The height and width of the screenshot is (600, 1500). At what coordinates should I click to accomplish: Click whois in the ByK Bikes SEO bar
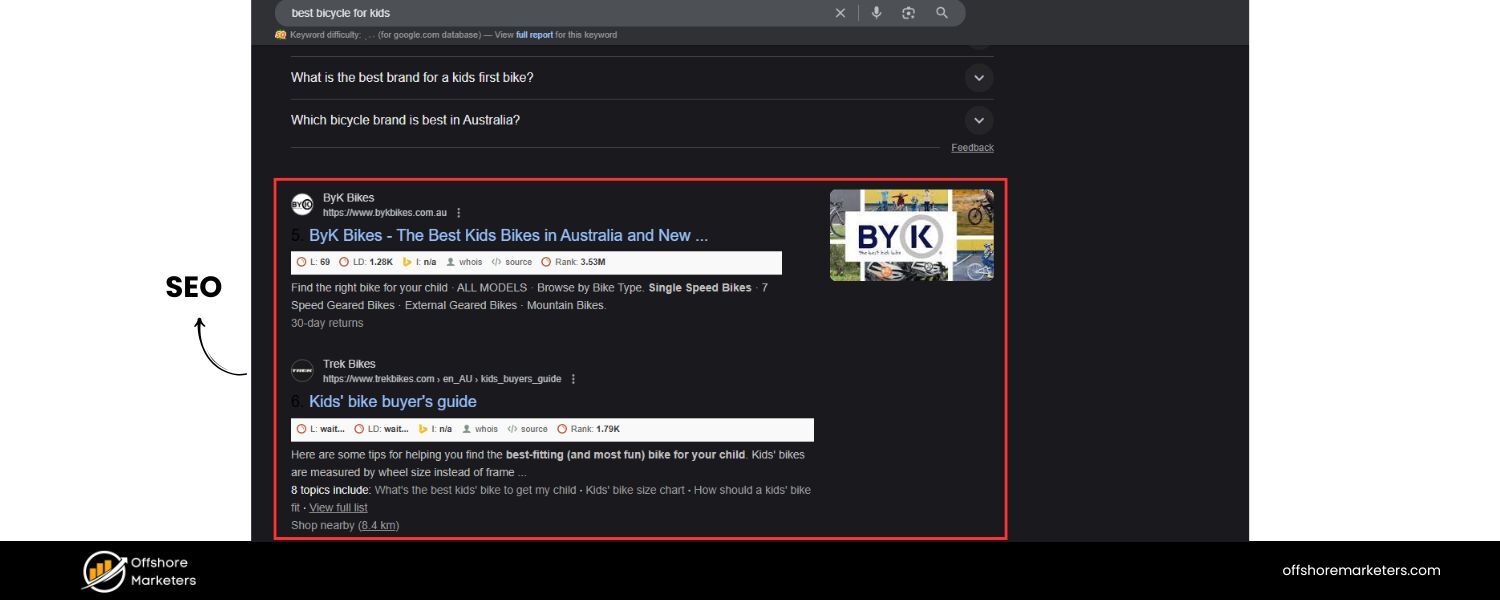pyautogui.click(x=470, y=262)
